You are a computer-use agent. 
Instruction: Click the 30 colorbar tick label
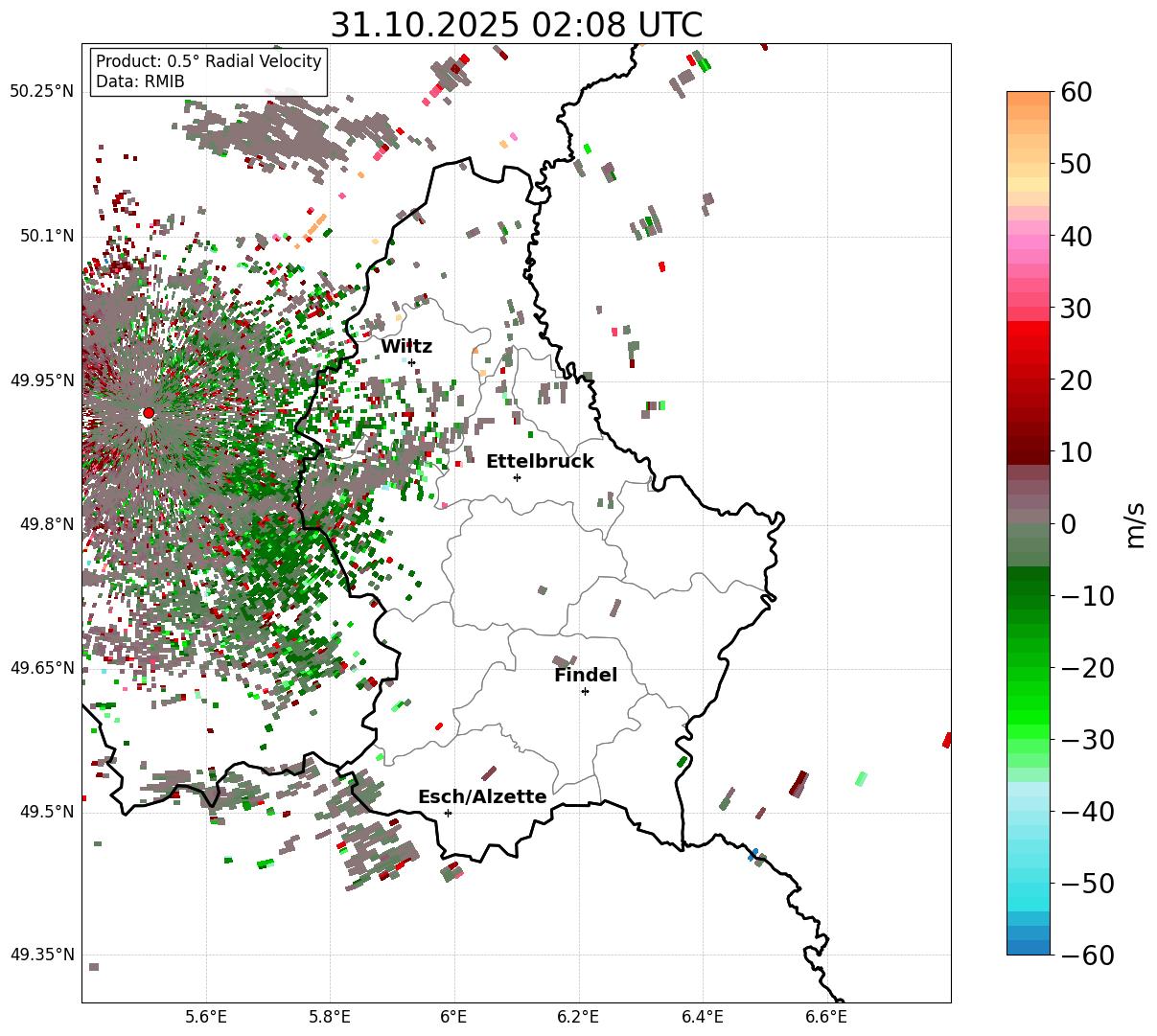[x=1075, y=308]
